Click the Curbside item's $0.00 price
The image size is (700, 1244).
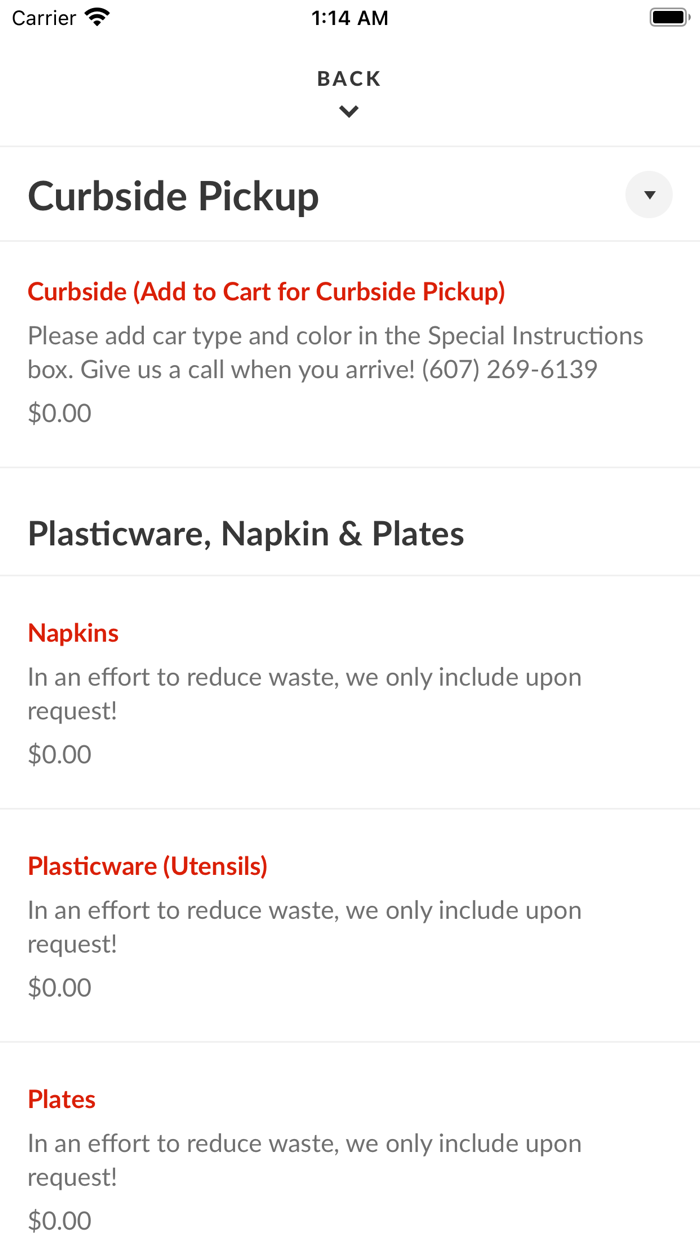[x=59, y=413]
